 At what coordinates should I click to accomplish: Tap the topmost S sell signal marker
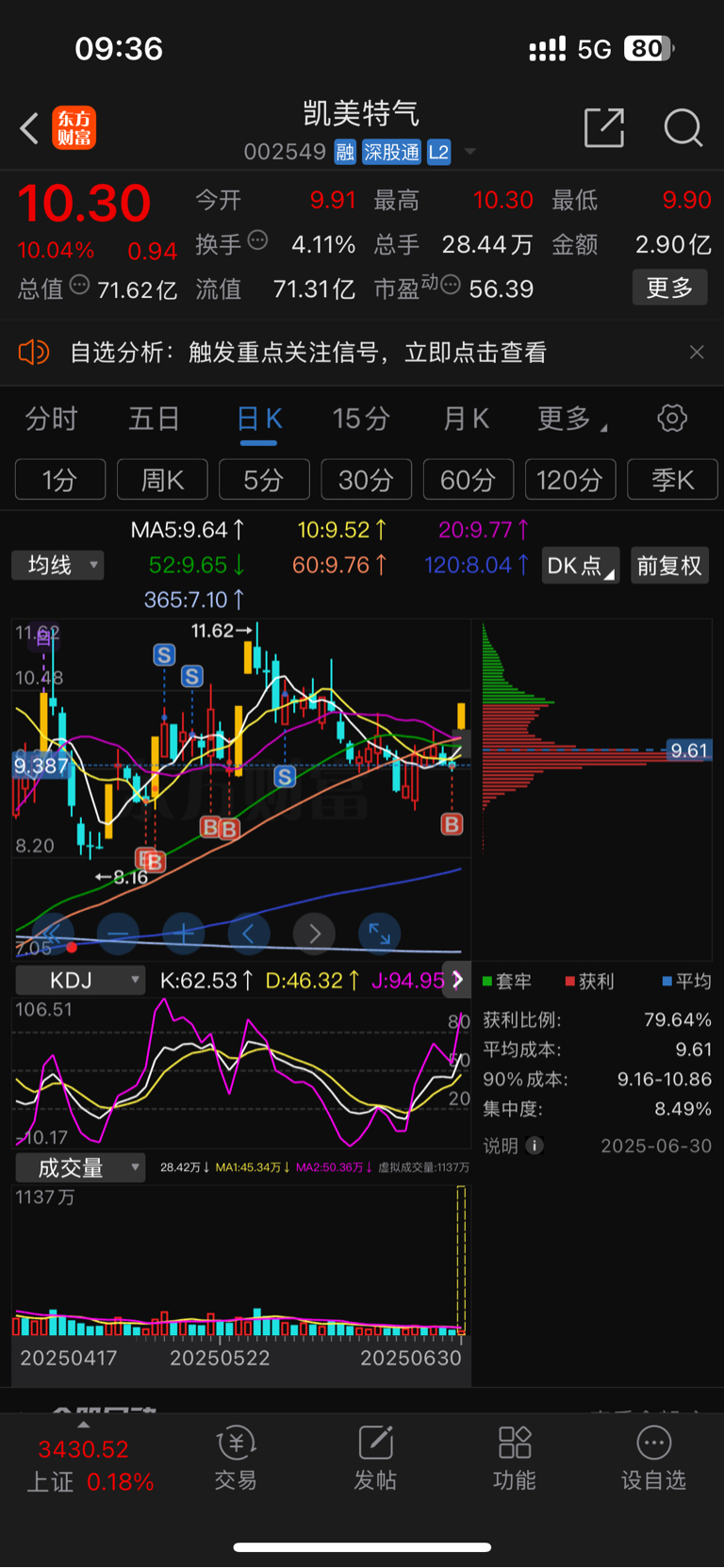pyautogui.click(x=164, y=654)
